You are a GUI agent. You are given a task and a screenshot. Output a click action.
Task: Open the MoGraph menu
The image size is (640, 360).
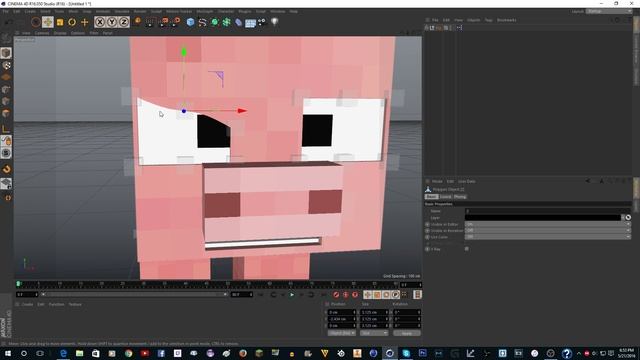point(204,11)
